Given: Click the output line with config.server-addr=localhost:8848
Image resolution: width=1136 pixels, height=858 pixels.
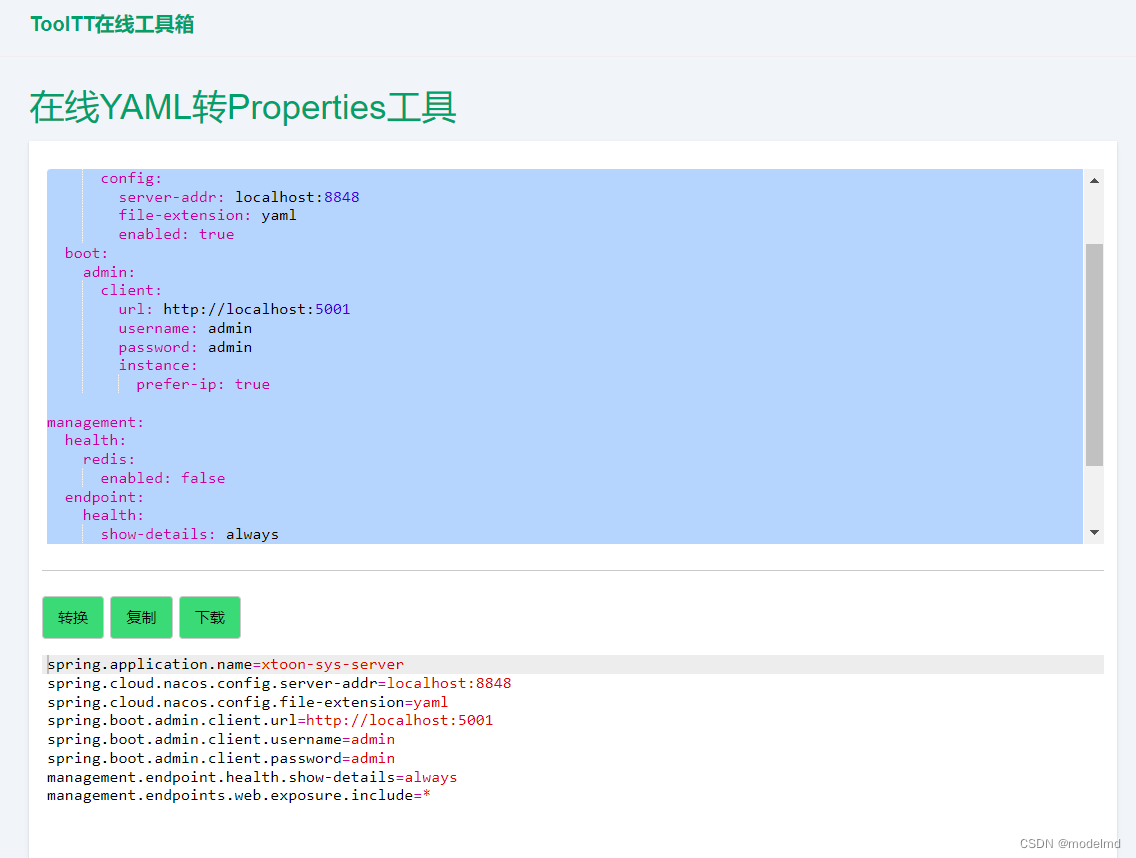Looking at the screenshot, I should (x=279, y=683).
